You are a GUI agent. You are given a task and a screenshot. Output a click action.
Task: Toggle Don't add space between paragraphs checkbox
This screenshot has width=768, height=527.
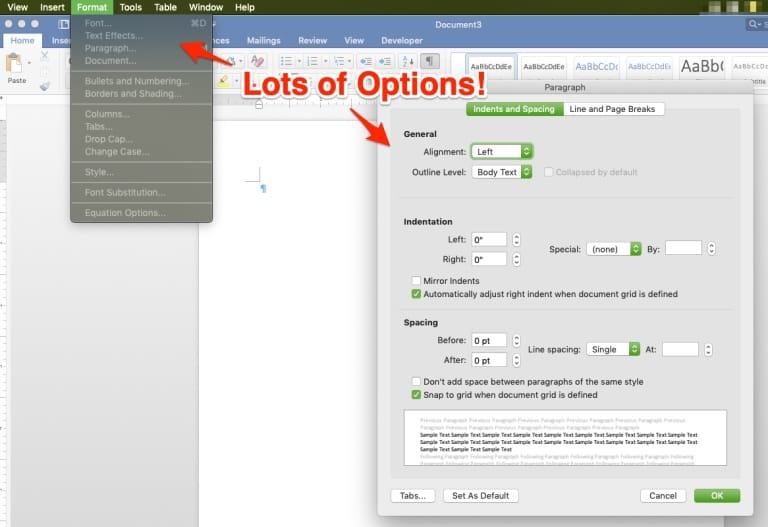416,382
